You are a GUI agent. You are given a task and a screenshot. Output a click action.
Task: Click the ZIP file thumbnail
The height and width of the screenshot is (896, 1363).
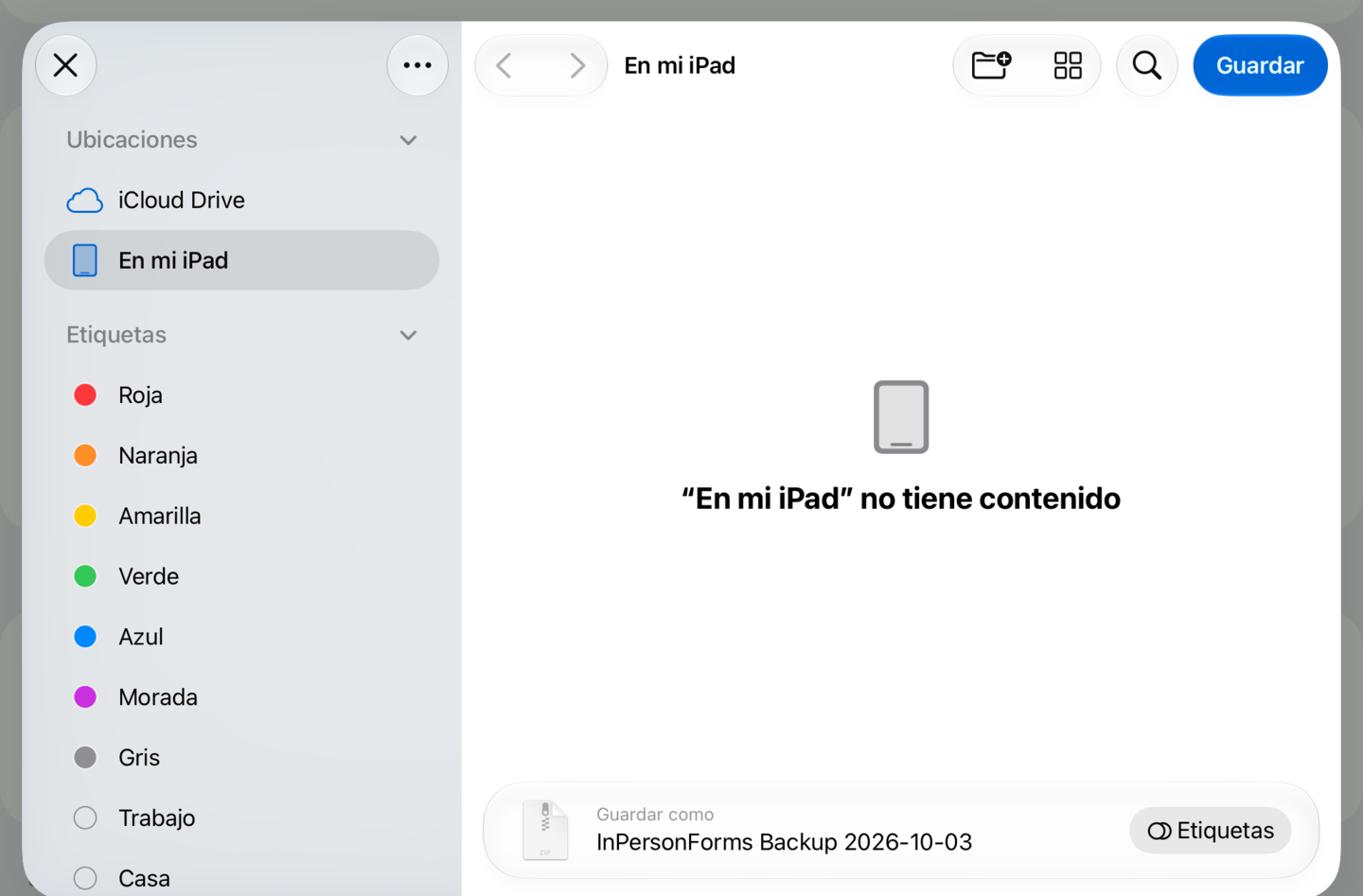pyautogui.click(x=545, y=831)
